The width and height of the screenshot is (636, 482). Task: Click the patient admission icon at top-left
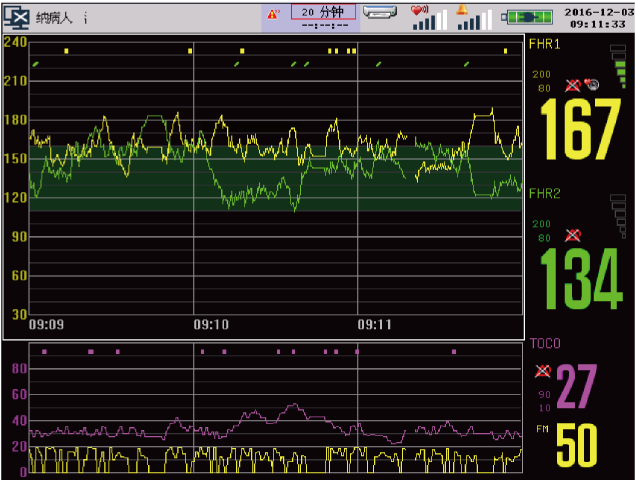[16, 17]
